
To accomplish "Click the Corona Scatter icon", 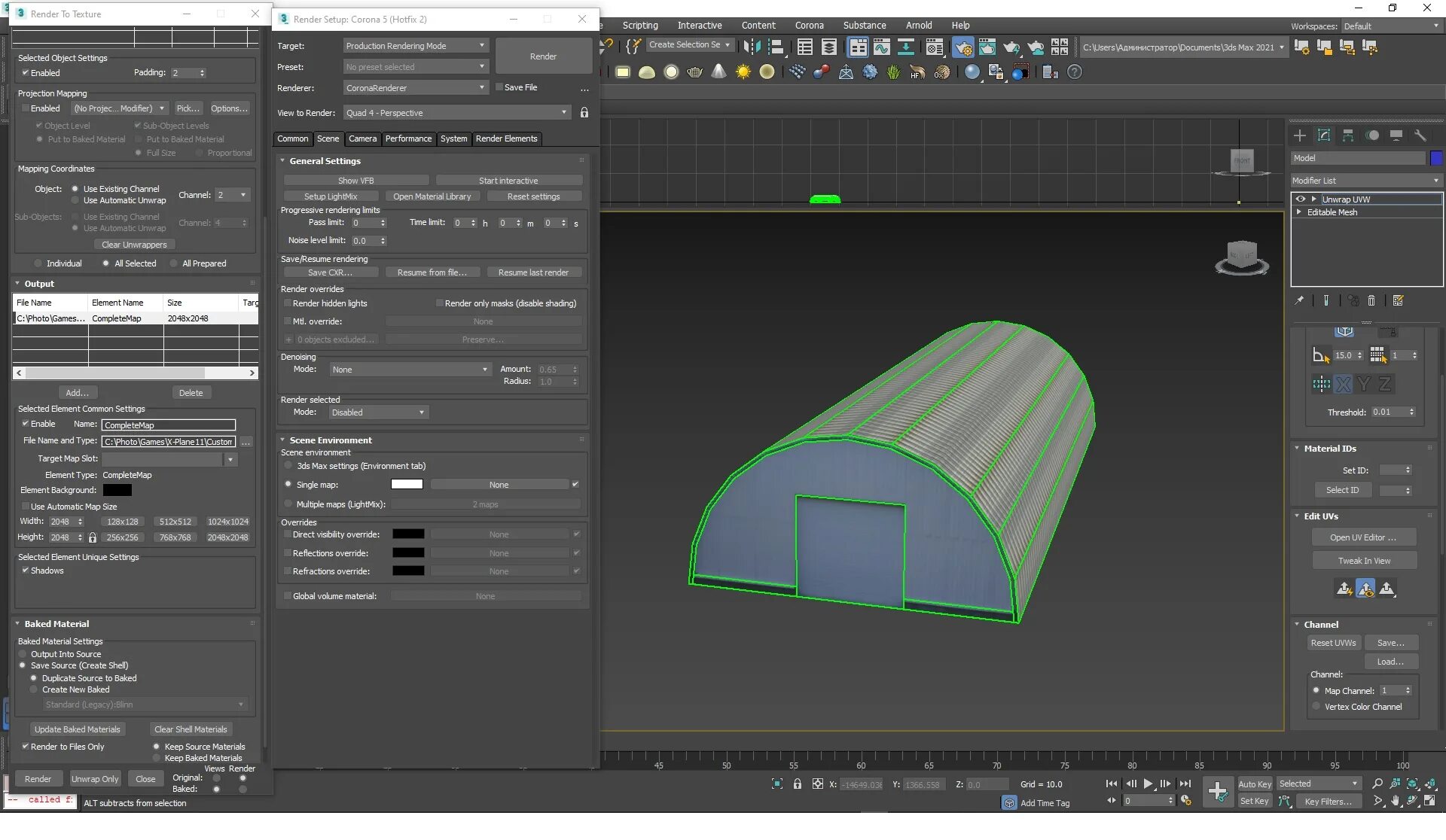I will 798,72.
